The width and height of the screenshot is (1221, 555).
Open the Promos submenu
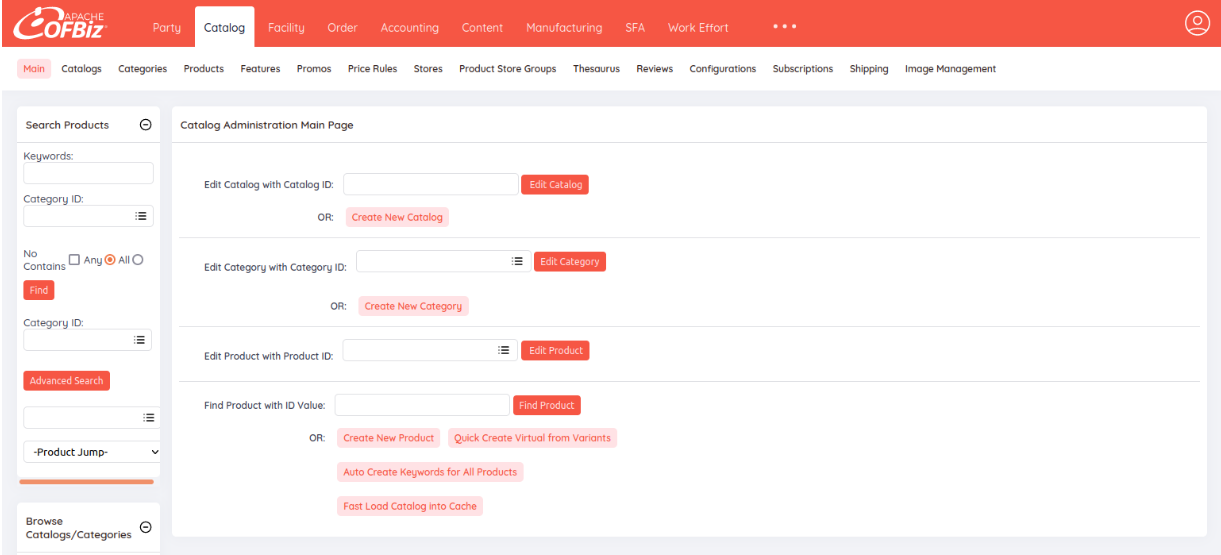(x=314, y=69)
